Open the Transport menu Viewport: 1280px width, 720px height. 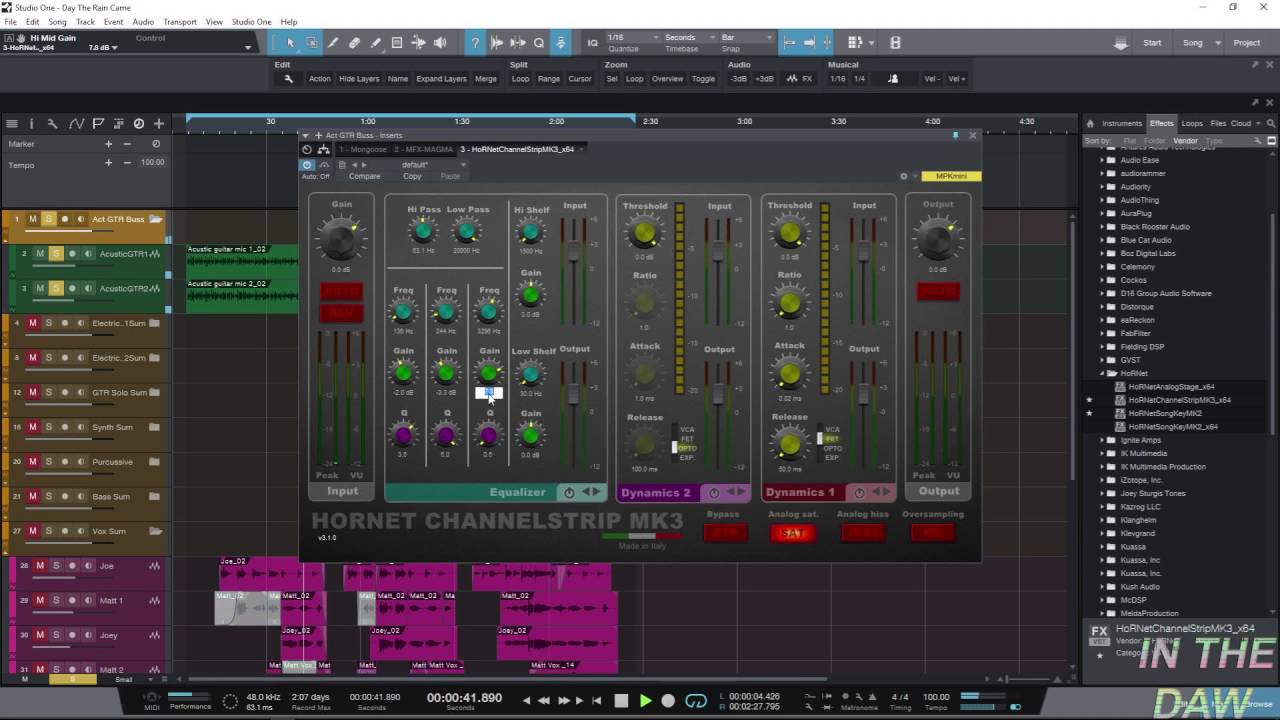point(180,22)
